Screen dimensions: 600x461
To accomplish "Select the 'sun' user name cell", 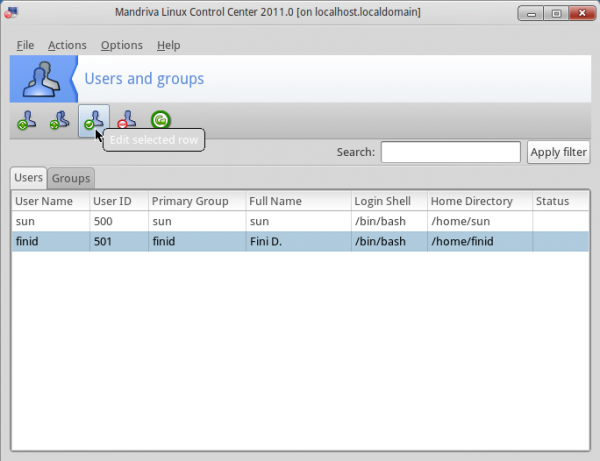I will (51, 221).
